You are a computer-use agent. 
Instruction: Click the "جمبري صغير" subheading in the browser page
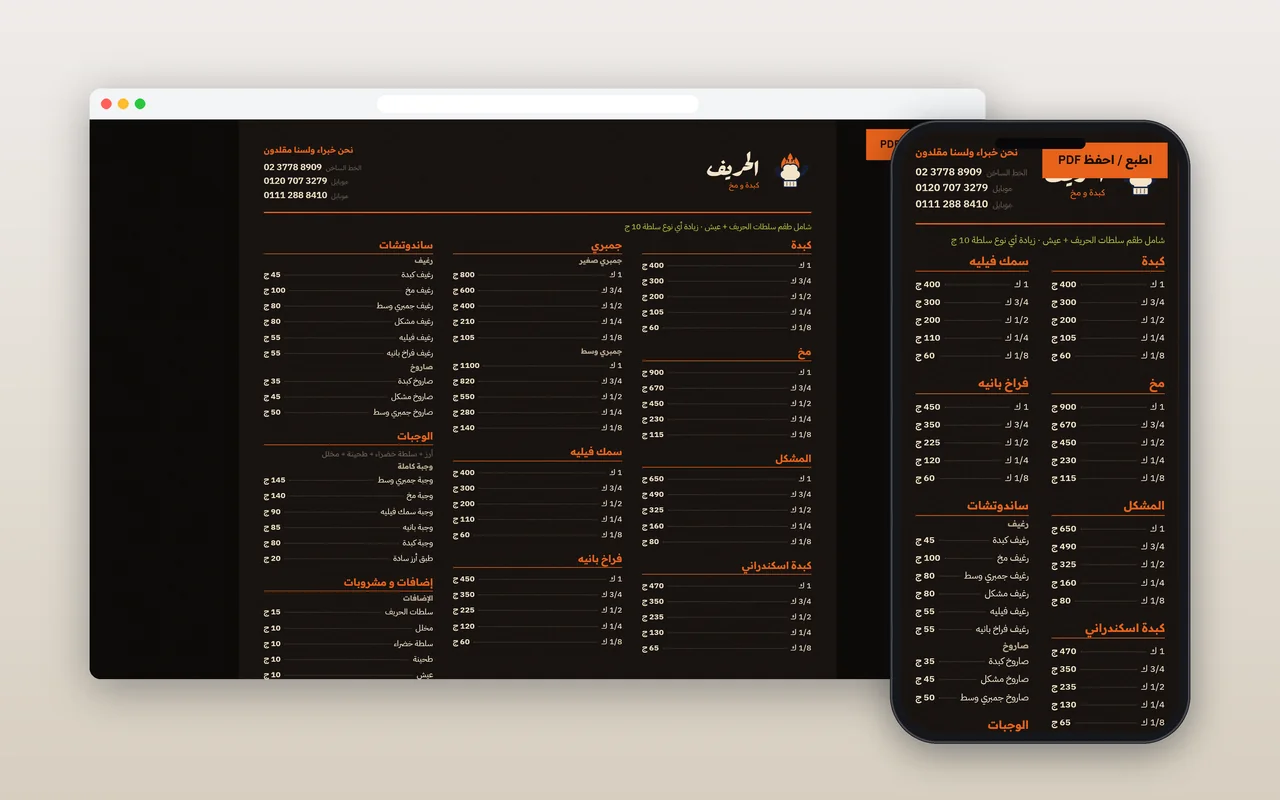pos(600,261)
